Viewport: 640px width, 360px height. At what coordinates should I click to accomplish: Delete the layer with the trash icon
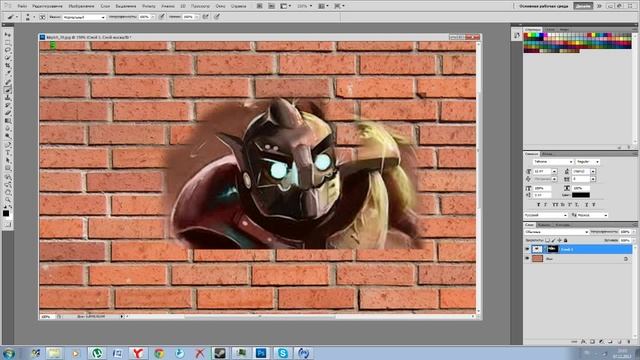(x=629, y=342)
